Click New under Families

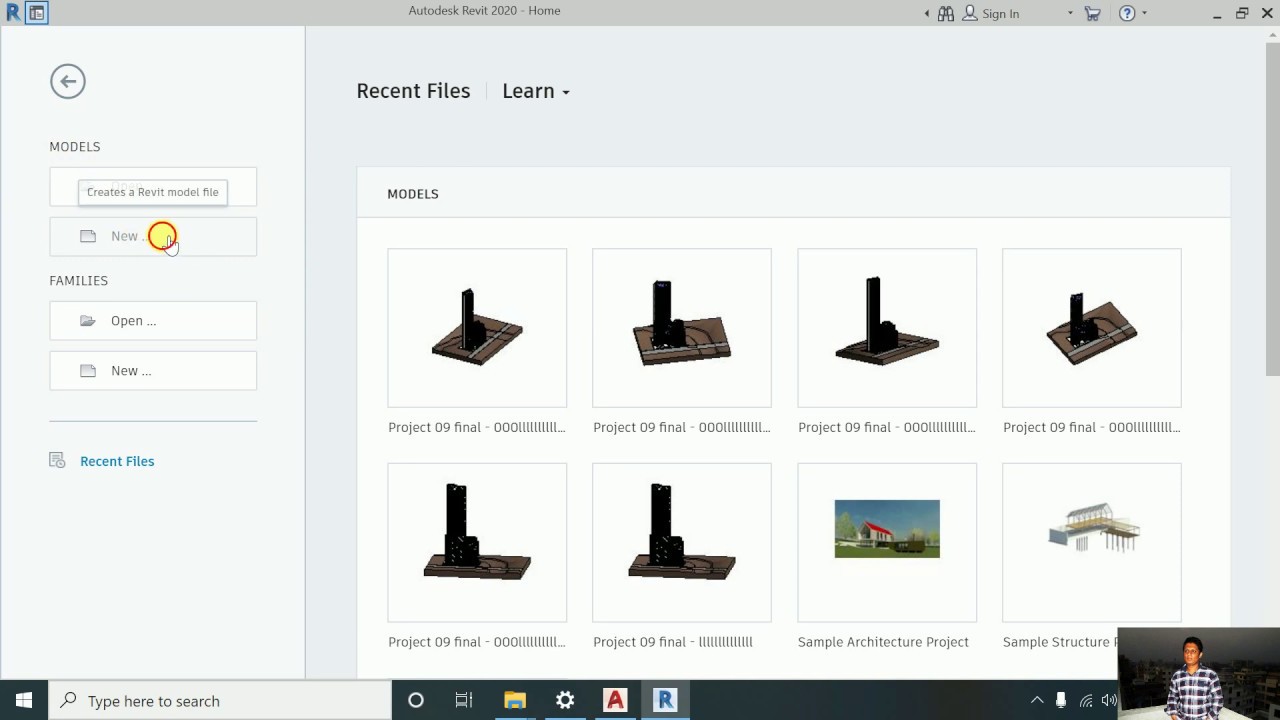tap(153, 371)
